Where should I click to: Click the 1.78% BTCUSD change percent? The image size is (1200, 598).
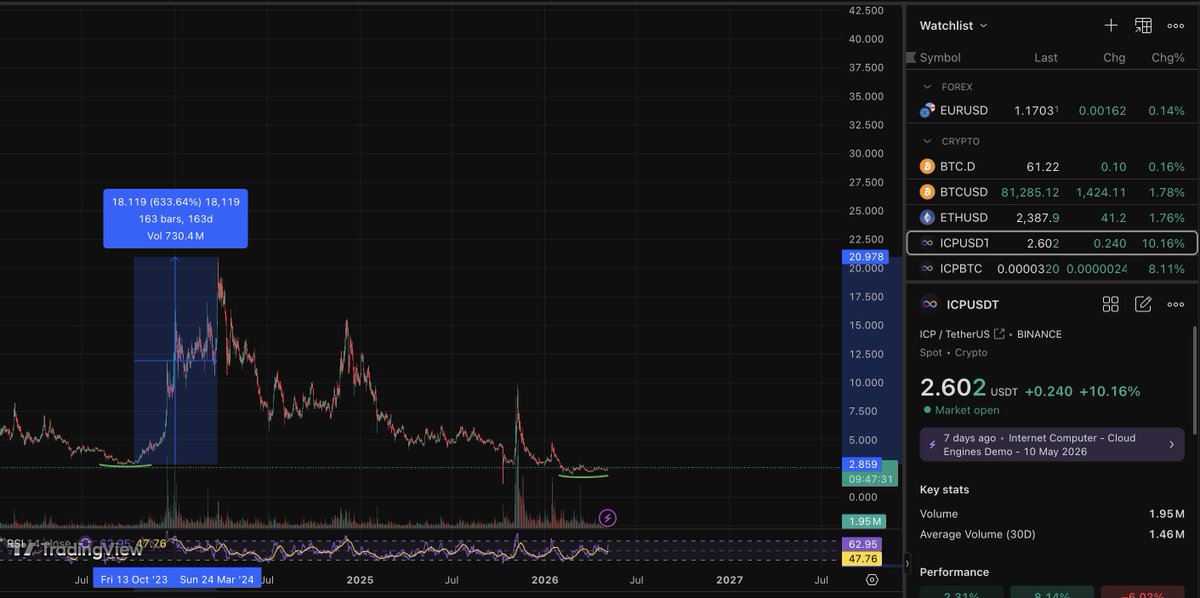click(x=1167, y=192)
